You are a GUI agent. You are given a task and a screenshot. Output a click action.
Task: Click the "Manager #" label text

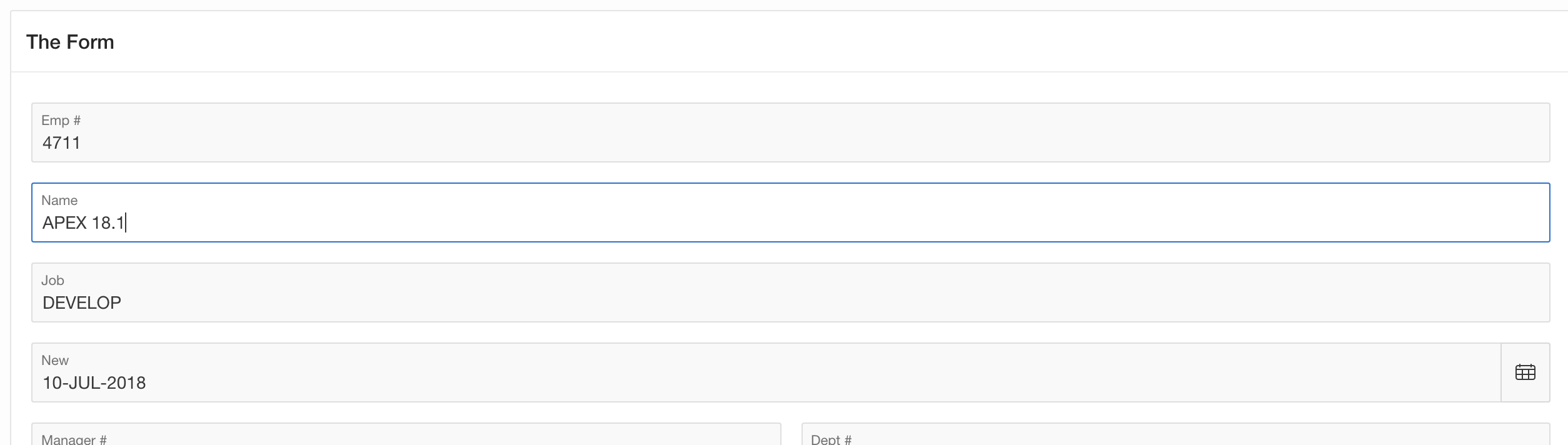click(x=74, y=439)
